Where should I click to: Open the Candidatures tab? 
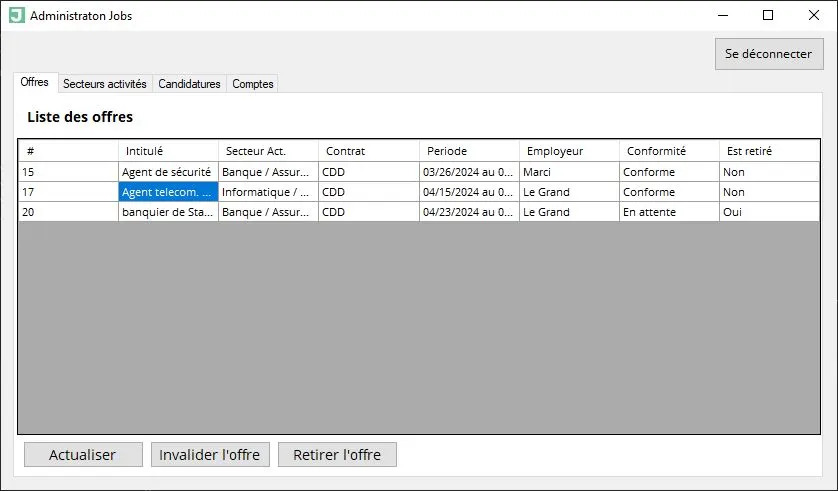189,84
